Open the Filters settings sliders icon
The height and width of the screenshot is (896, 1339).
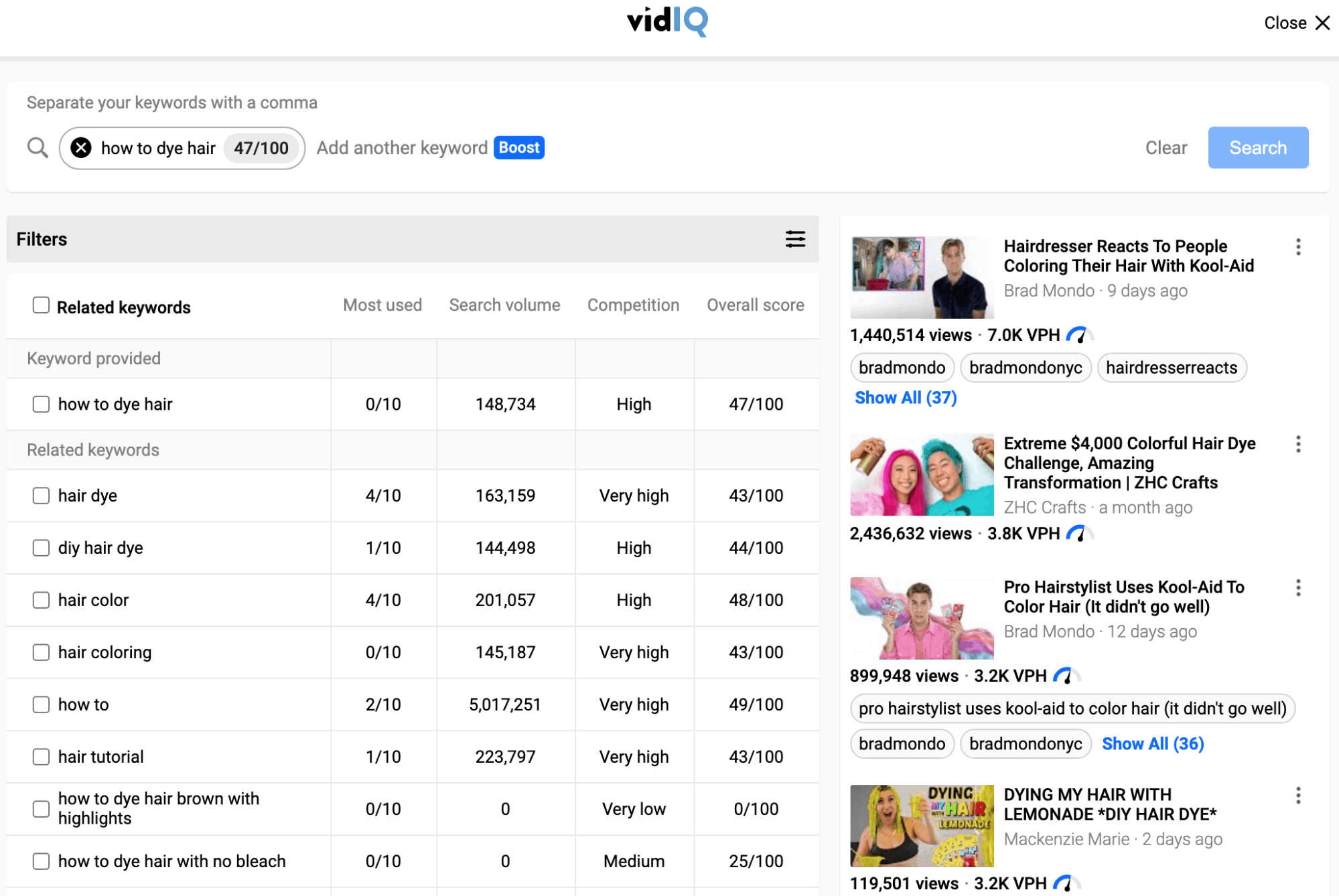(x=794, y=238)
